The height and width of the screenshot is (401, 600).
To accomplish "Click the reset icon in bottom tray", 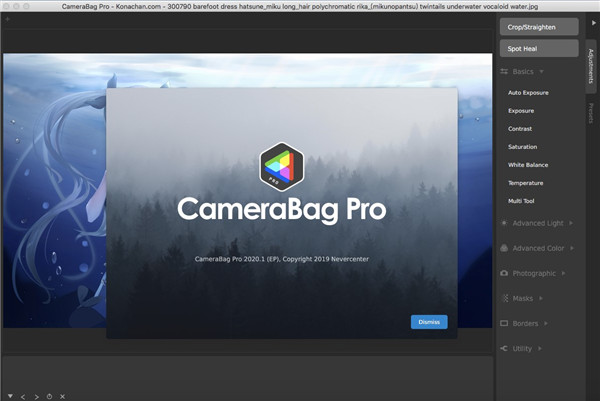I will coord(49,396).
